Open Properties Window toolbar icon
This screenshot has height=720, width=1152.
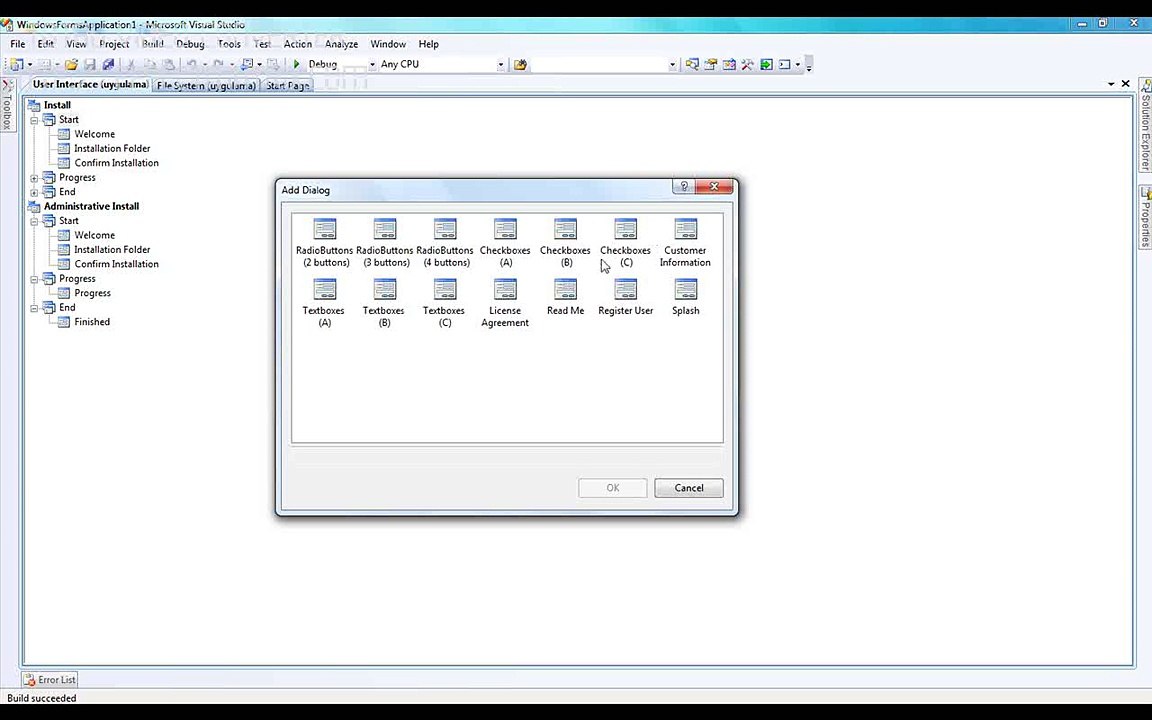710,65
